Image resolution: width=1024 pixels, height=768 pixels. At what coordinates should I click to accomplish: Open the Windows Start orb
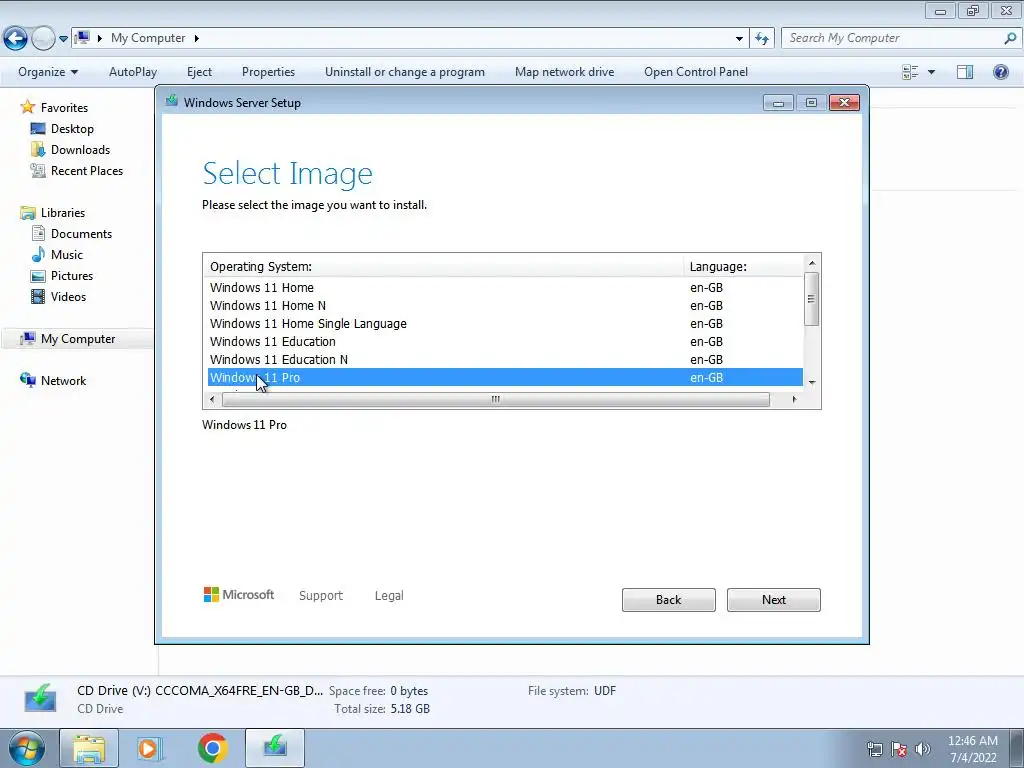point(27,748)
